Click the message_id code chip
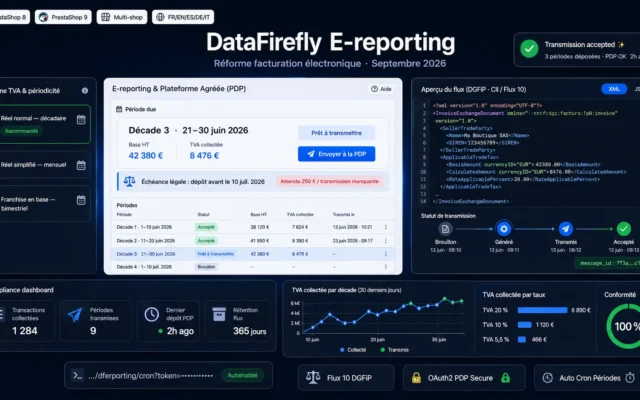Image resolution: width=640 pixels, height=400 pixels. [607, 263]
